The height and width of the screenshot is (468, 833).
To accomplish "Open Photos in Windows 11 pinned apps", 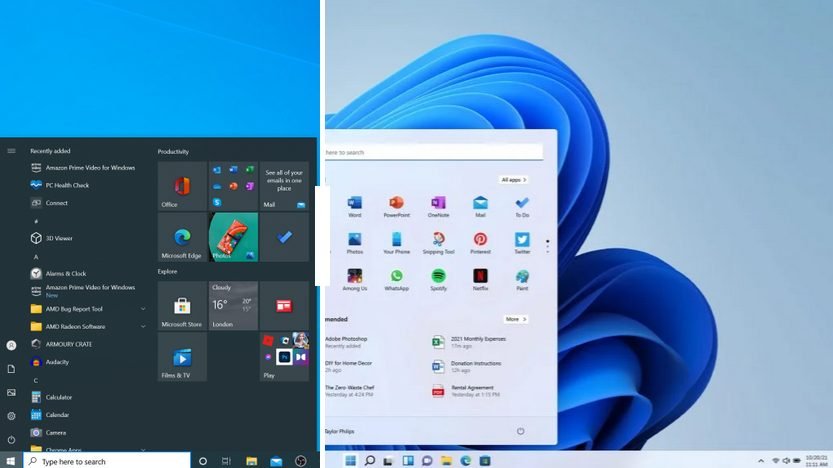I will [x=354, y=243].
